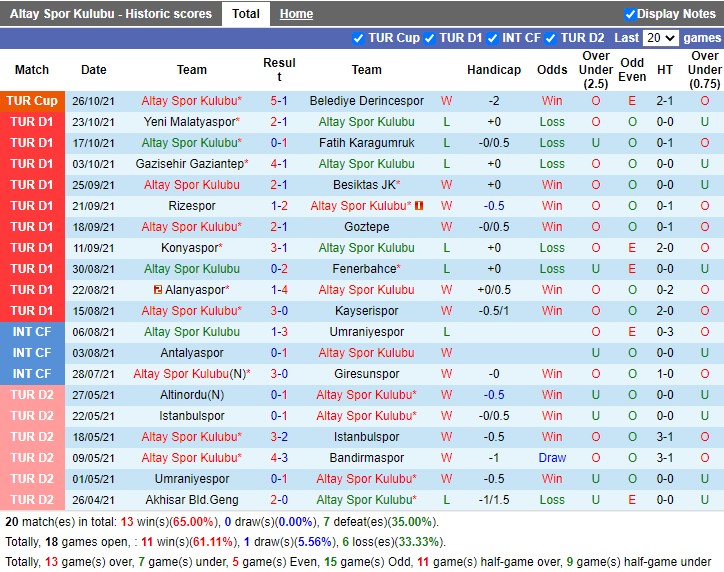Uncheck the TUR Cup filter checkbox
724x572 pixels.
[x=358, y=38]
